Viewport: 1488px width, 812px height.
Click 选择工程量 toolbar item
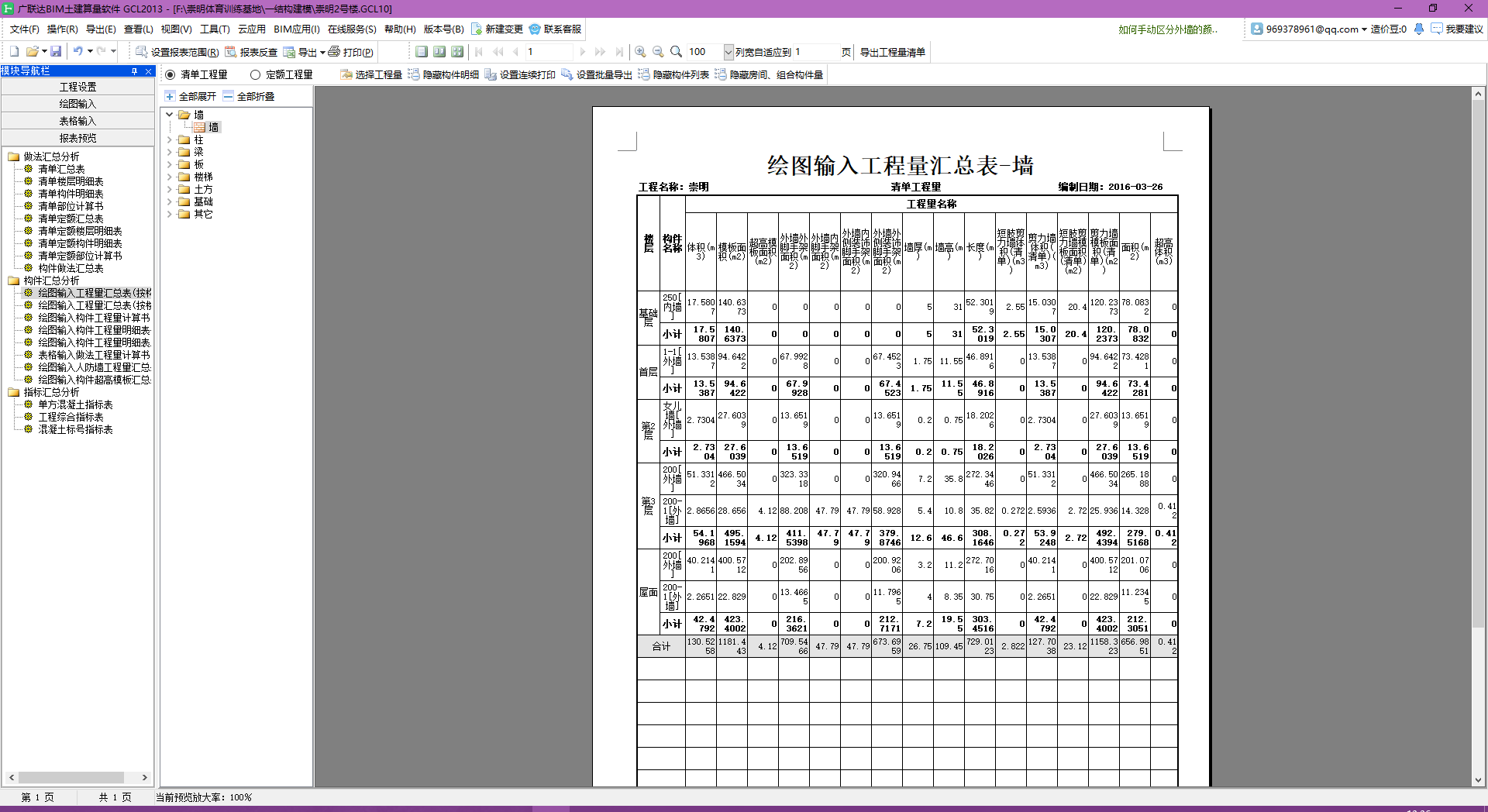click(371, 74)
